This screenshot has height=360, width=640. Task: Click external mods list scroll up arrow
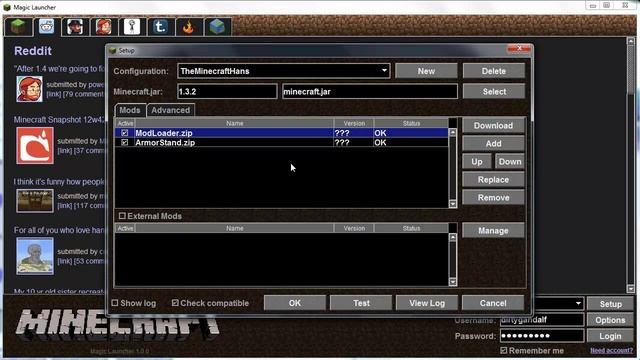[x=453, y=238]
